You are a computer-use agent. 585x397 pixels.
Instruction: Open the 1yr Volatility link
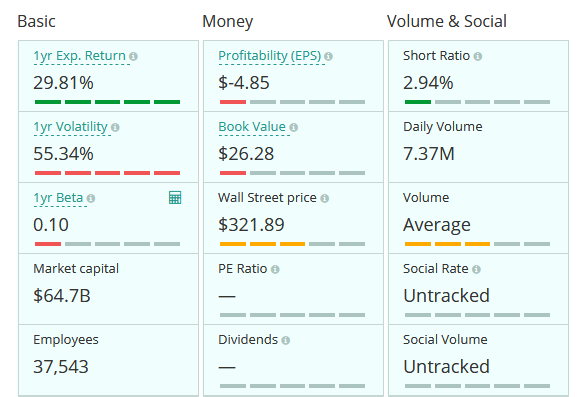pyautogui.click(x=71, y=127)
